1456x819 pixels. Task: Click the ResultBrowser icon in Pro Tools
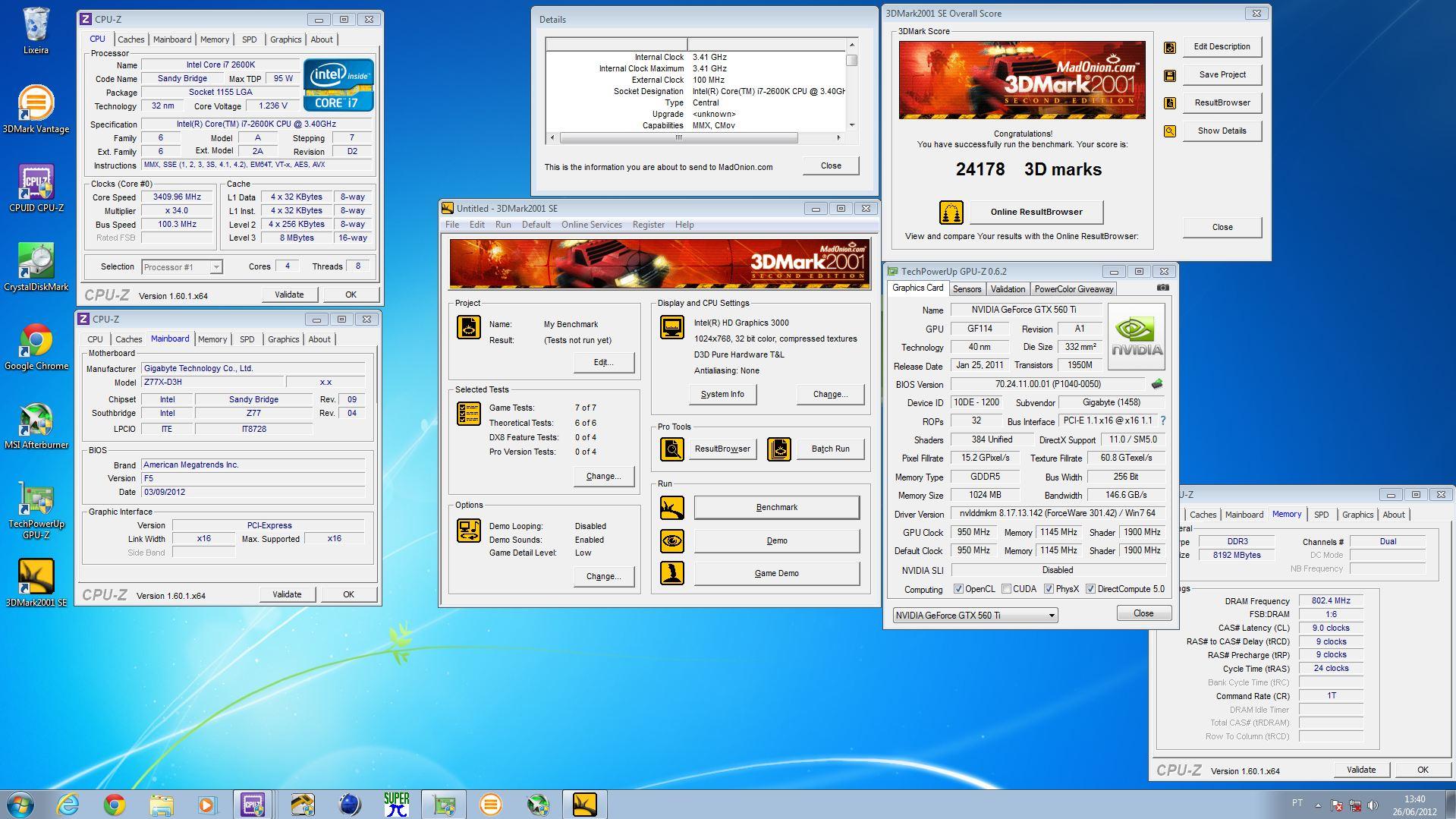(x=671, y=449)
